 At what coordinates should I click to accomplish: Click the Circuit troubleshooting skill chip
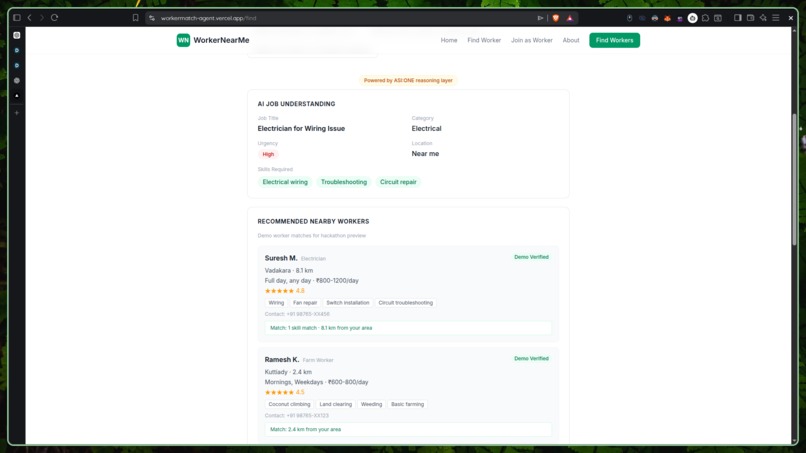click(x=406, y=303)
